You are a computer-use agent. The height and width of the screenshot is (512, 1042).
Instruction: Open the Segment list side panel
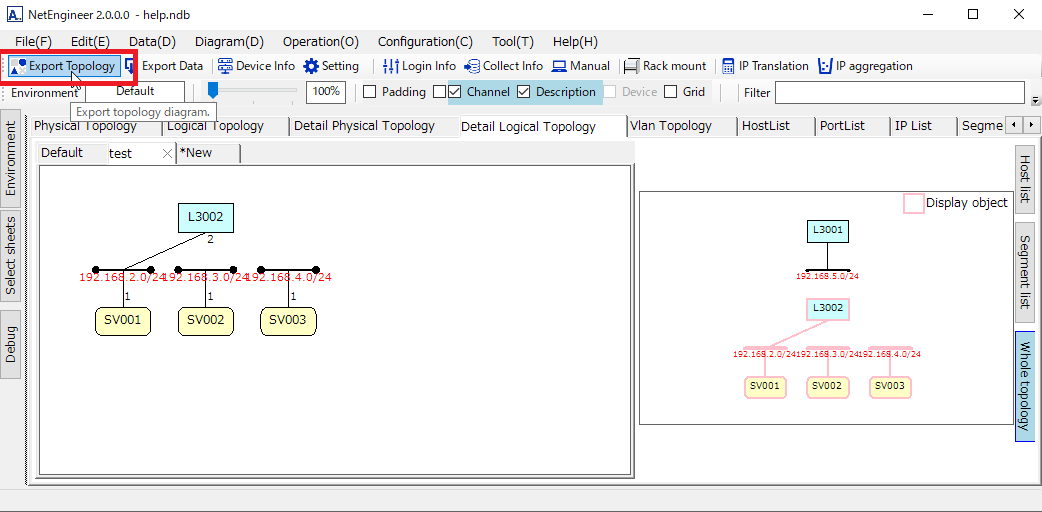click(1024, 272)
